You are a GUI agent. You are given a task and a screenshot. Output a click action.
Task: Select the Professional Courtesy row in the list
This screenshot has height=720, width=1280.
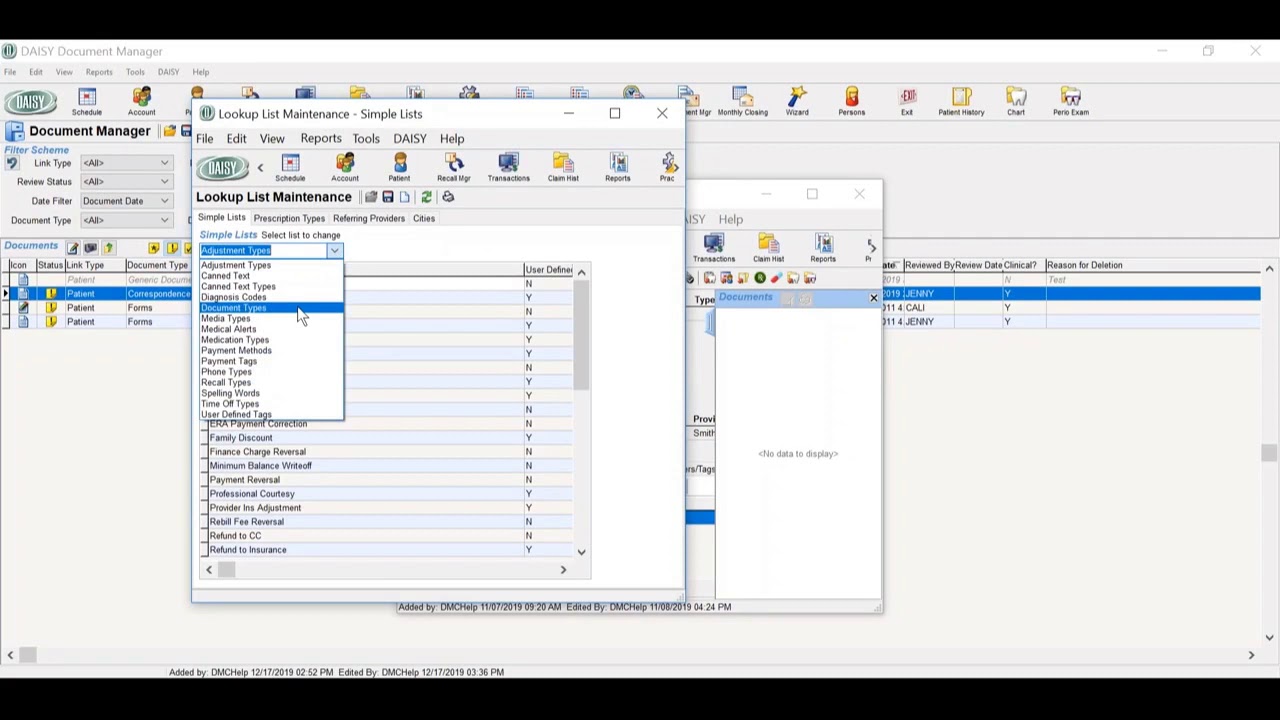388,494
